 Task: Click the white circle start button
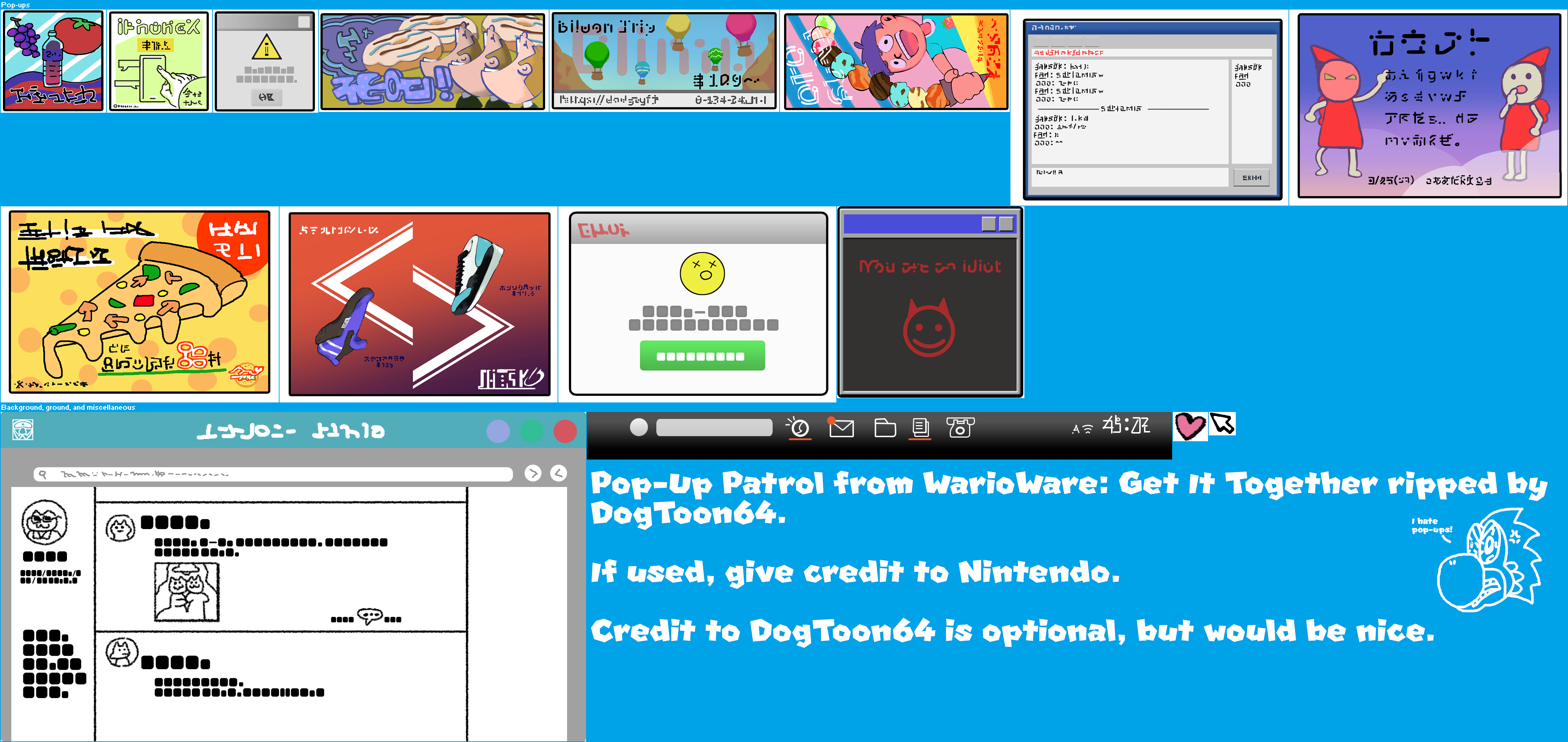click(638, 427)
